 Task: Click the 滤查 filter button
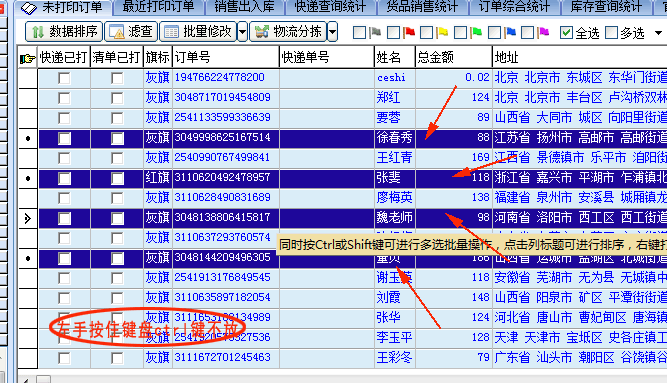click(x=131, y=32)
